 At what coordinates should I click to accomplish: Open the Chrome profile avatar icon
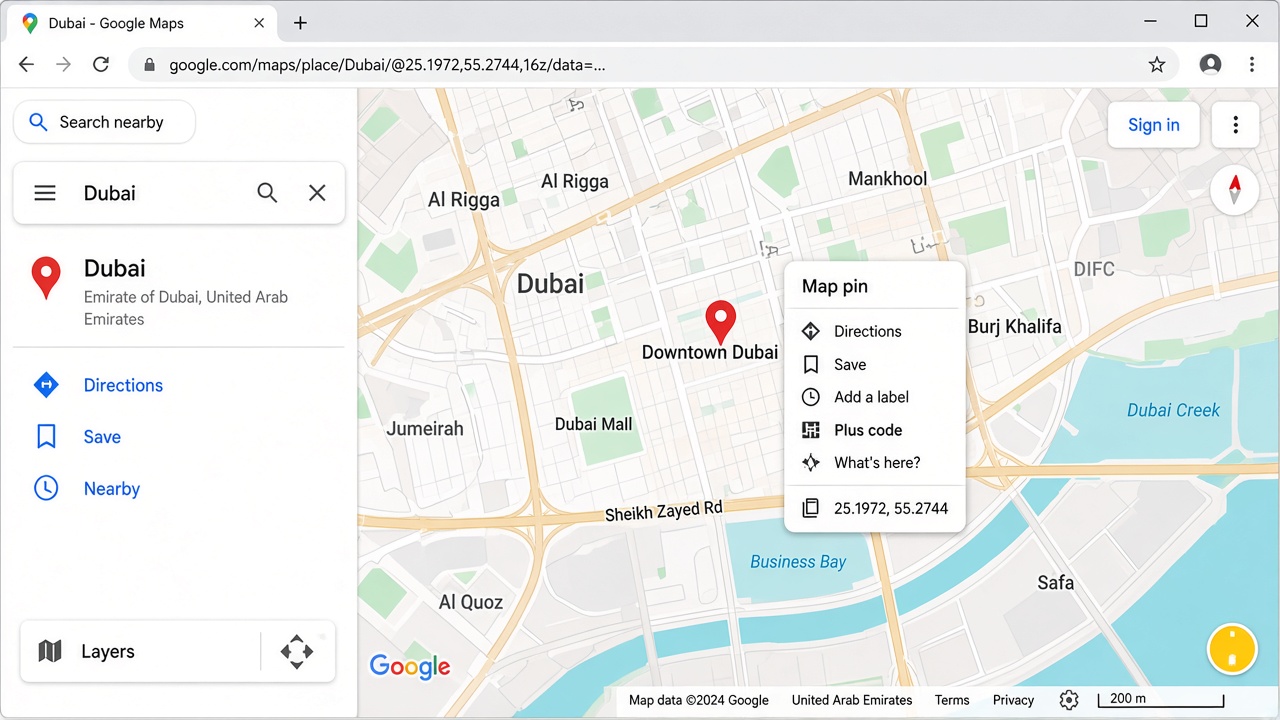click(x=1211, y=65)
